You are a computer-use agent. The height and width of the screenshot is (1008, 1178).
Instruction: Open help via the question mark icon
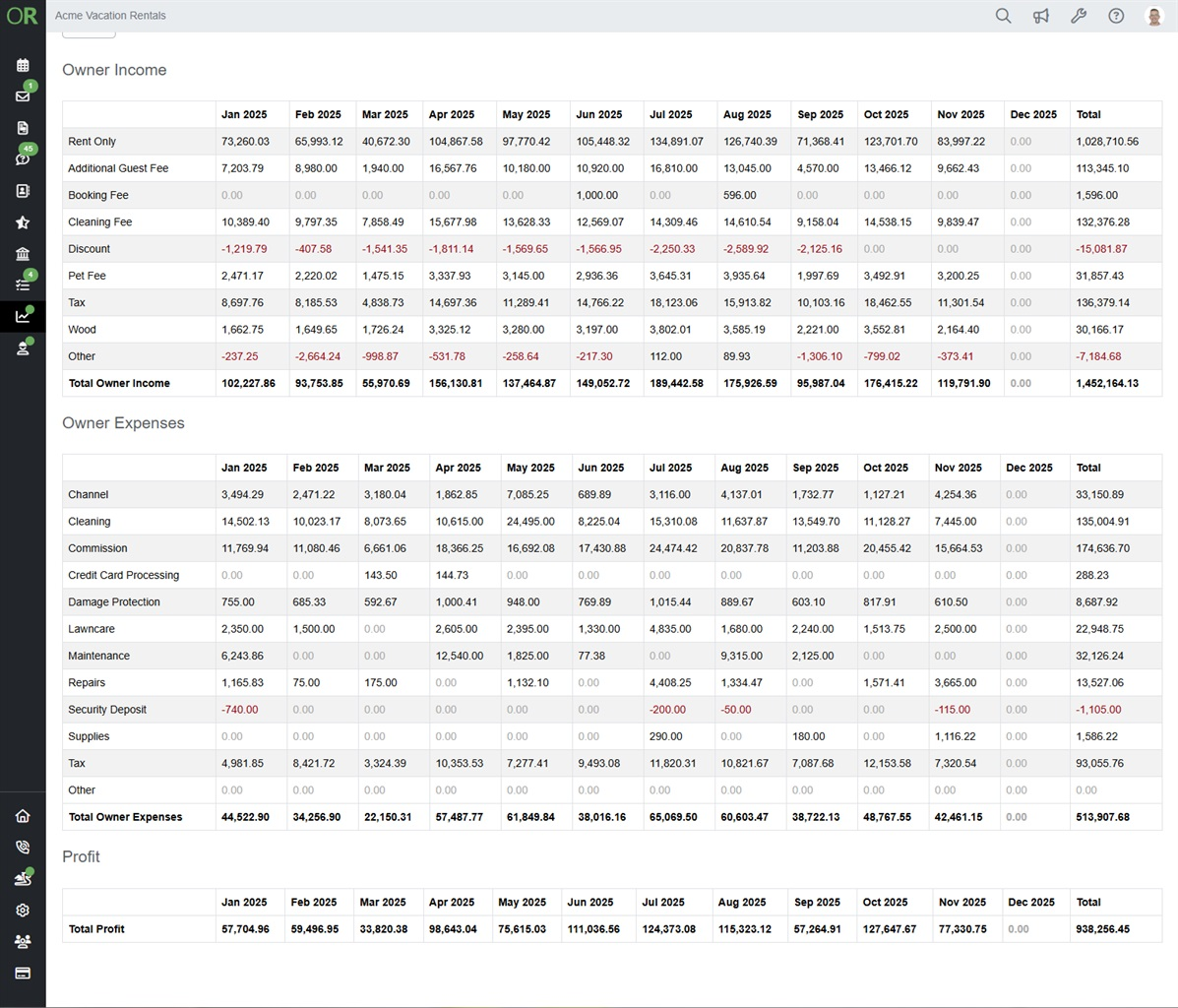(1115, 16)
